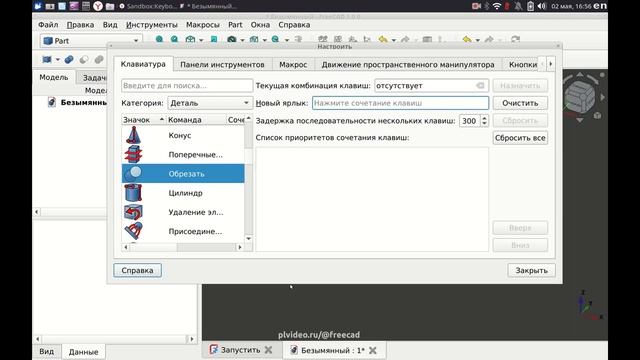Open the Part menu in menu bar
The width and height of the screenshot is (640, 360).
click(x=235, y=24)
